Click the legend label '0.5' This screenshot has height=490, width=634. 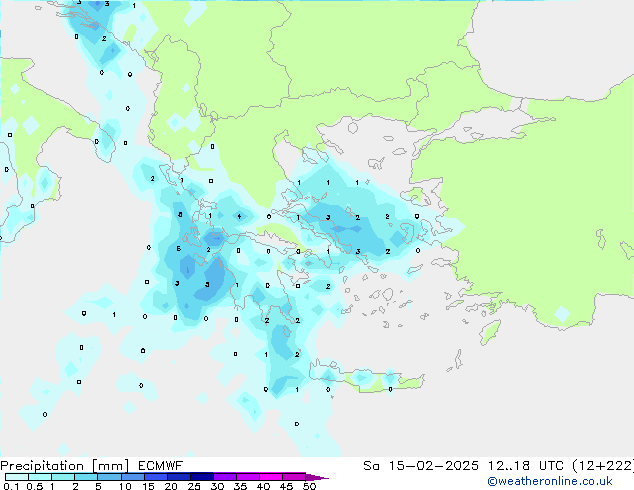[x=35, y=486]
